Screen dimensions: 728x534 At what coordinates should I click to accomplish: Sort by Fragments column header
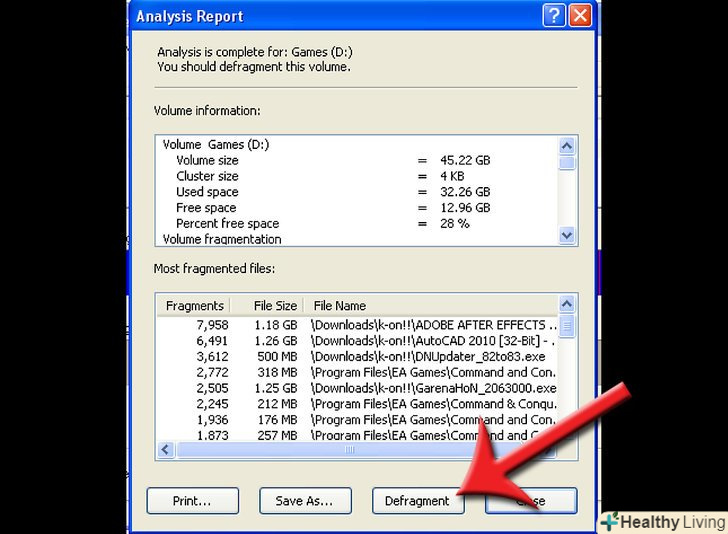(194, 306)
